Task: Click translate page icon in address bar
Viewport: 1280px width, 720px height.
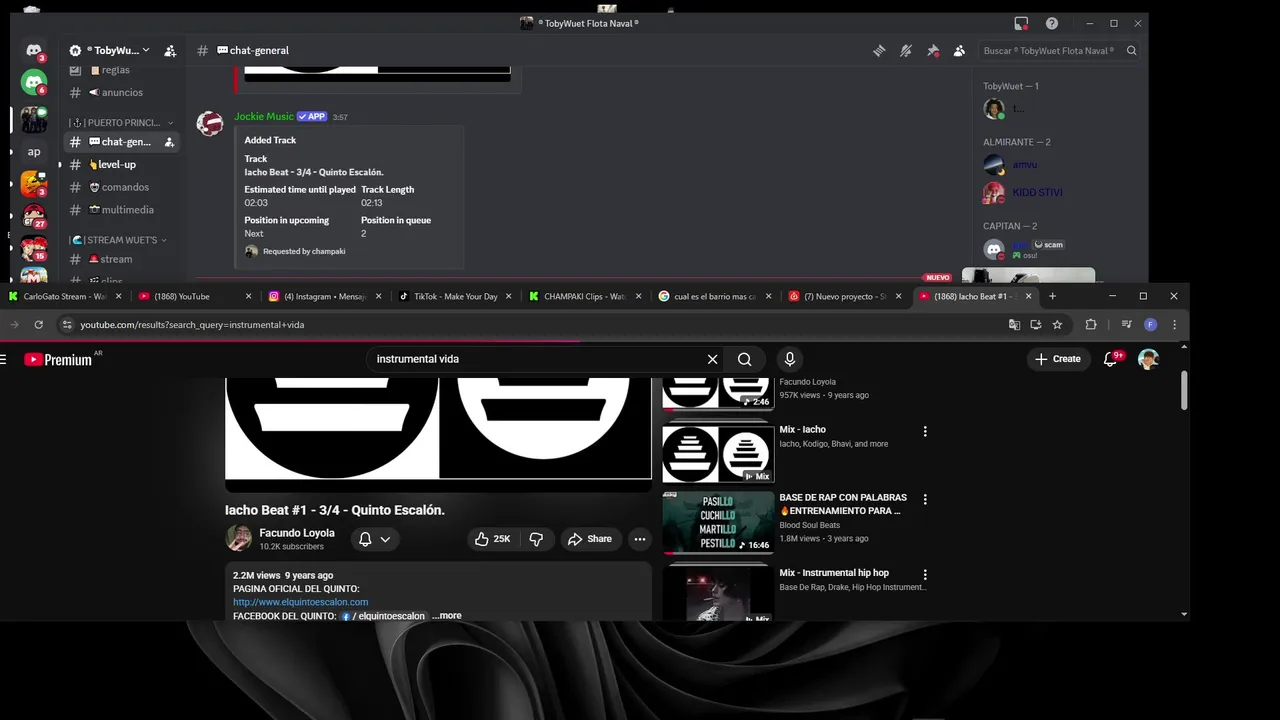Action: pyautogui.click(x=1014, y=324)
